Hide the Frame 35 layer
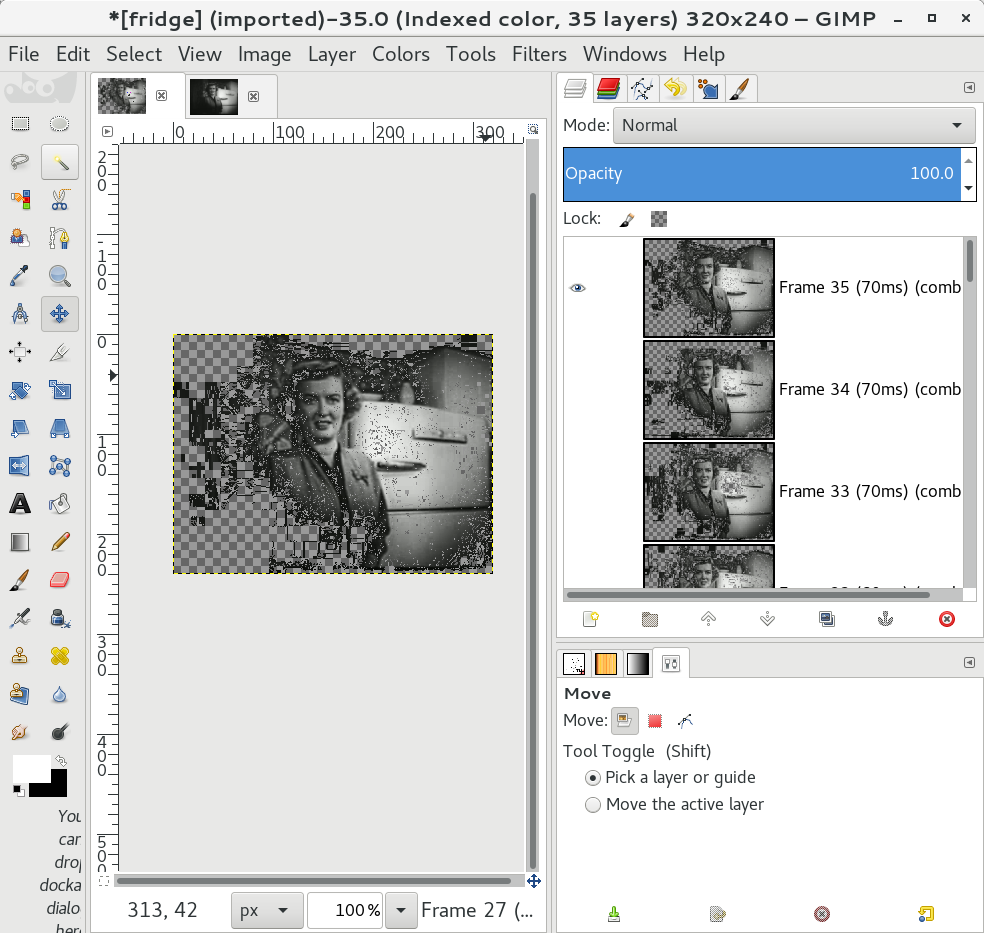 click(578, 288)
